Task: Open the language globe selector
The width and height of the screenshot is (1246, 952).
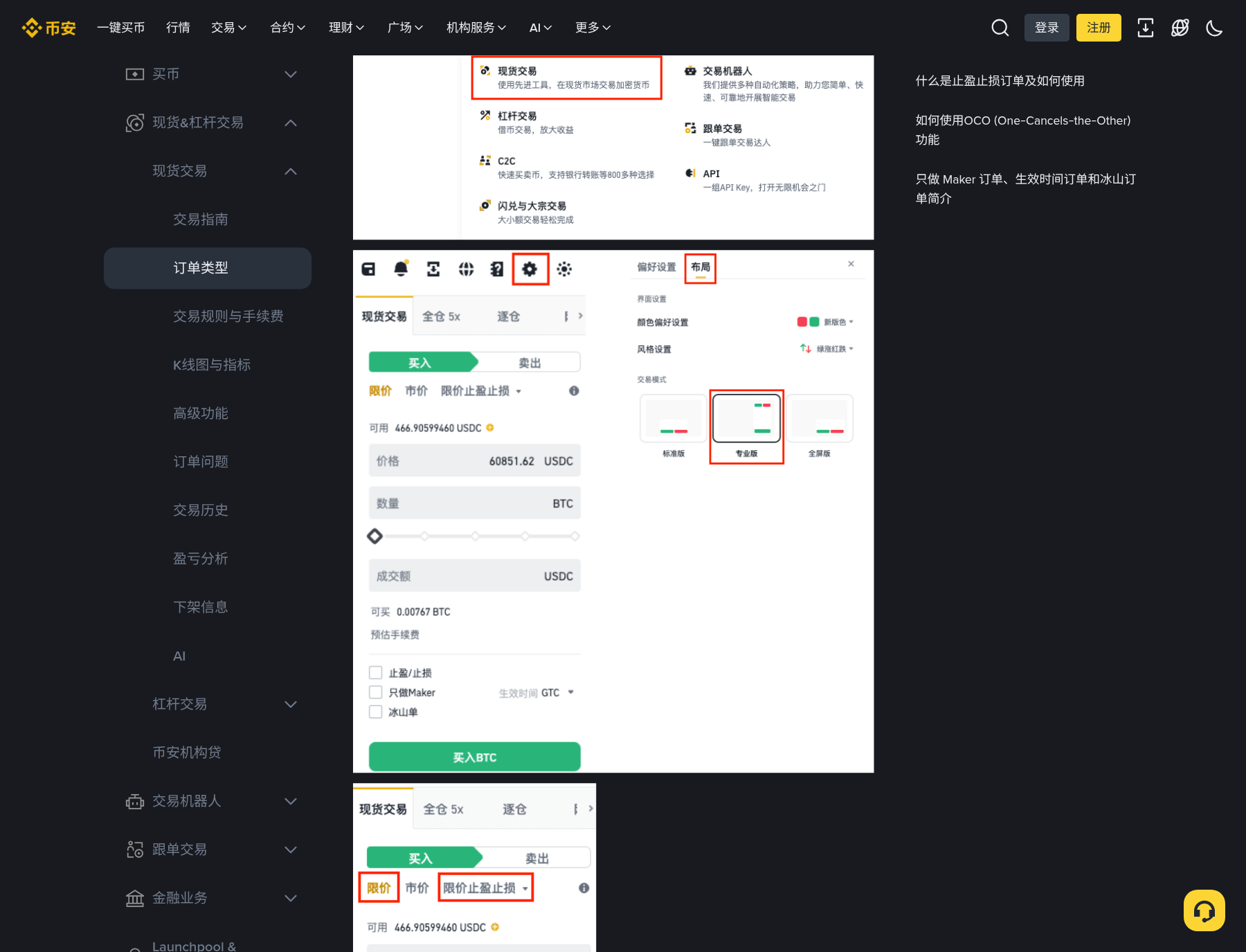Action: [1180, 28]
